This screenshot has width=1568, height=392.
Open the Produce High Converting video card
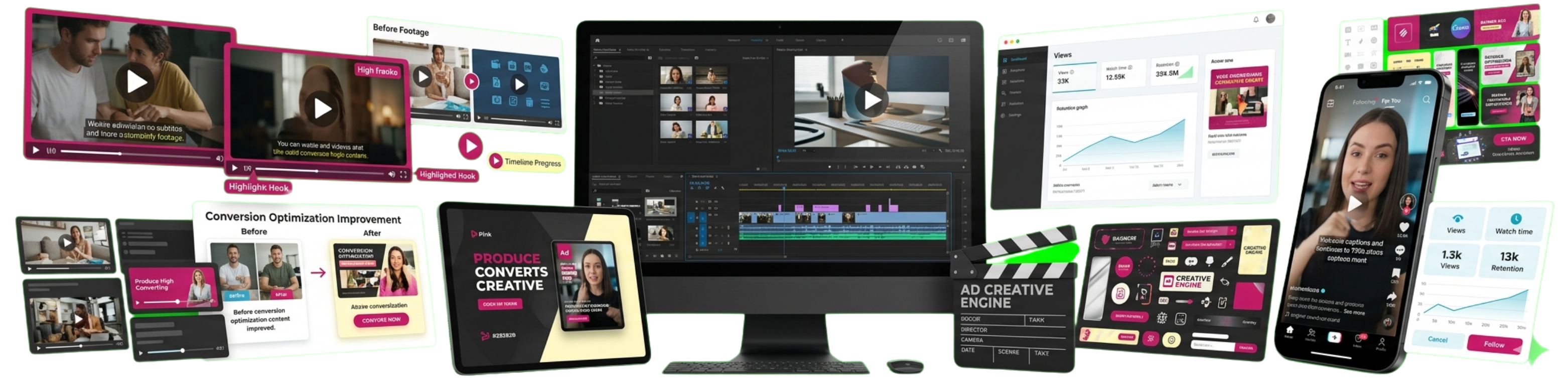(174, 288)
